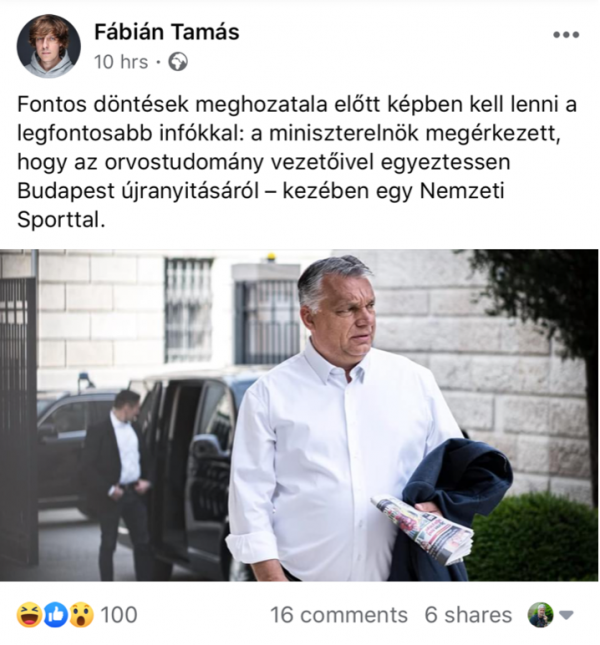View the 100 reactions count
Image resolution: width=600 pixels, height=645 pixels.
pyautogui.click(x=119, y=615)
